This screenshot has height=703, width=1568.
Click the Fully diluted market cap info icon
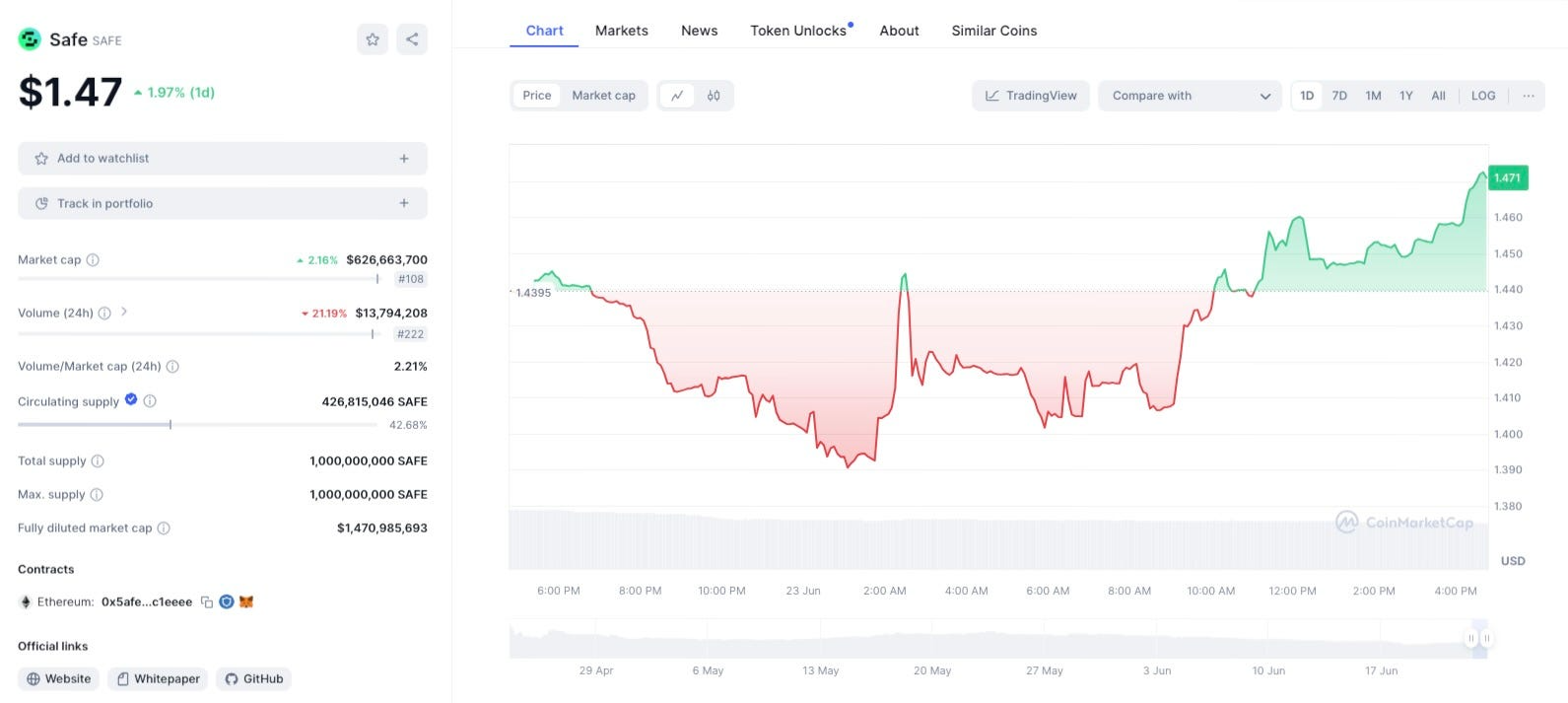pos(164,528)
